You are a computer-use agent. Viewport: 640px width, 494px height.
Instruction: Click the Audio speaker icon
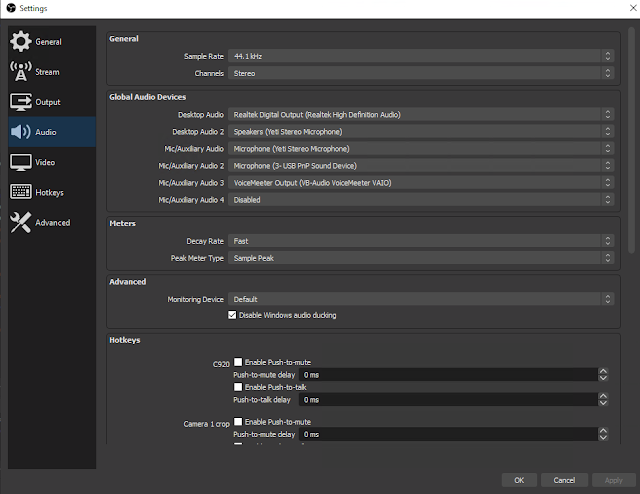(x=20, y=132)
